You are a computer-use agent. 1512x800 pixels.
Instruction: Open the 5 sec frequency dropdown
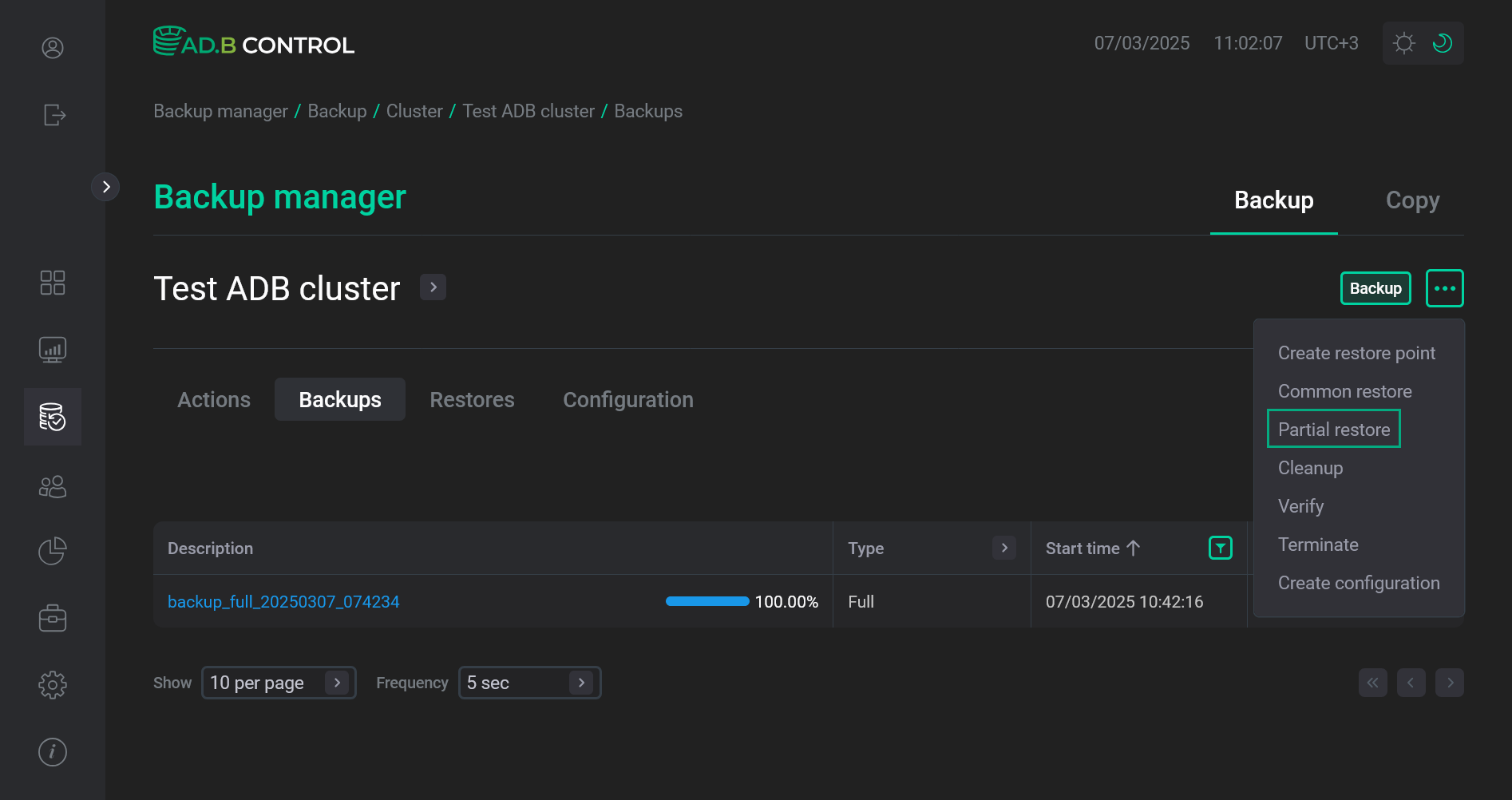click(529, 683)
